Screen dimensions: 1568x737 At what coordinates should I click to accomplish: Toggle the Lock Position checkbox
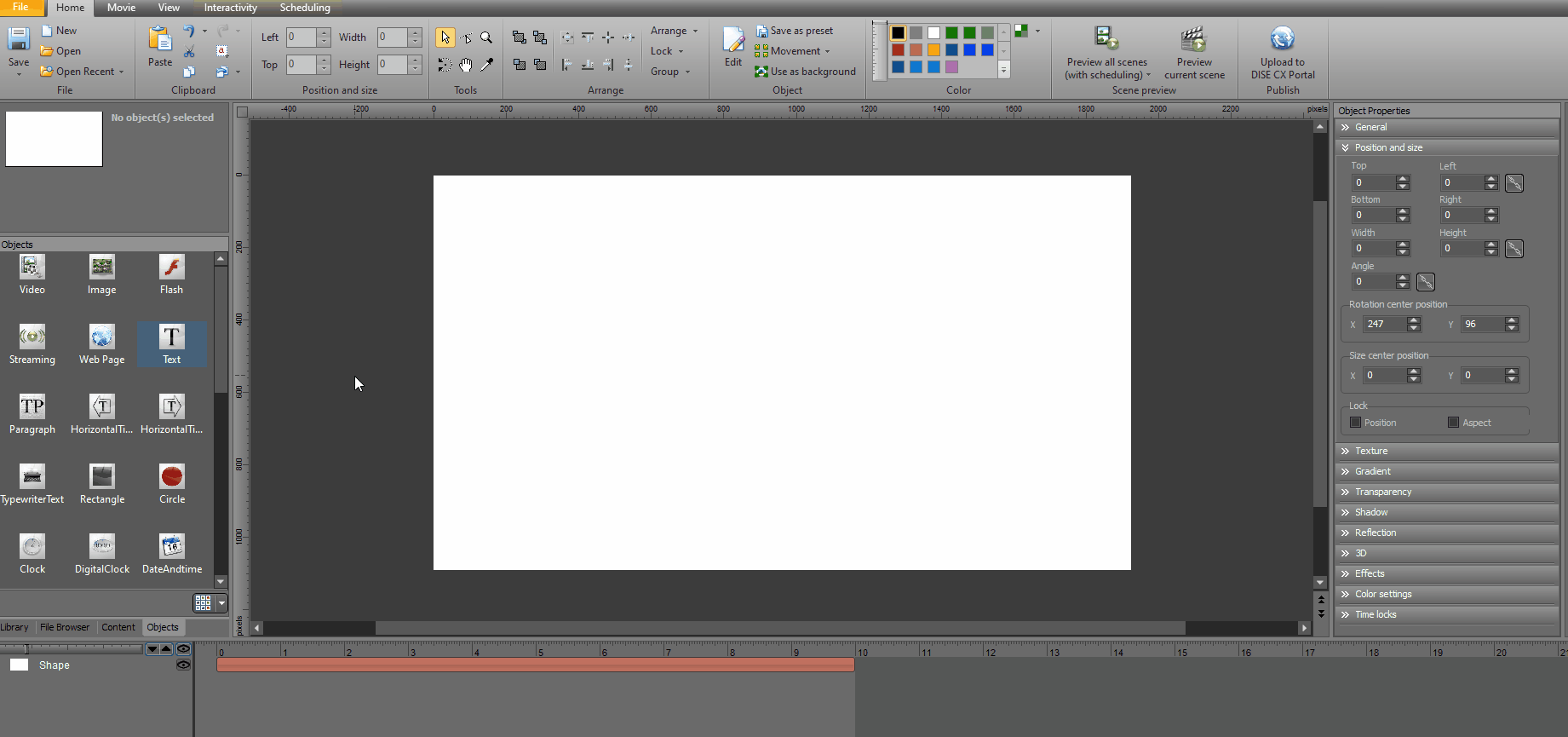pos(1356,423)
